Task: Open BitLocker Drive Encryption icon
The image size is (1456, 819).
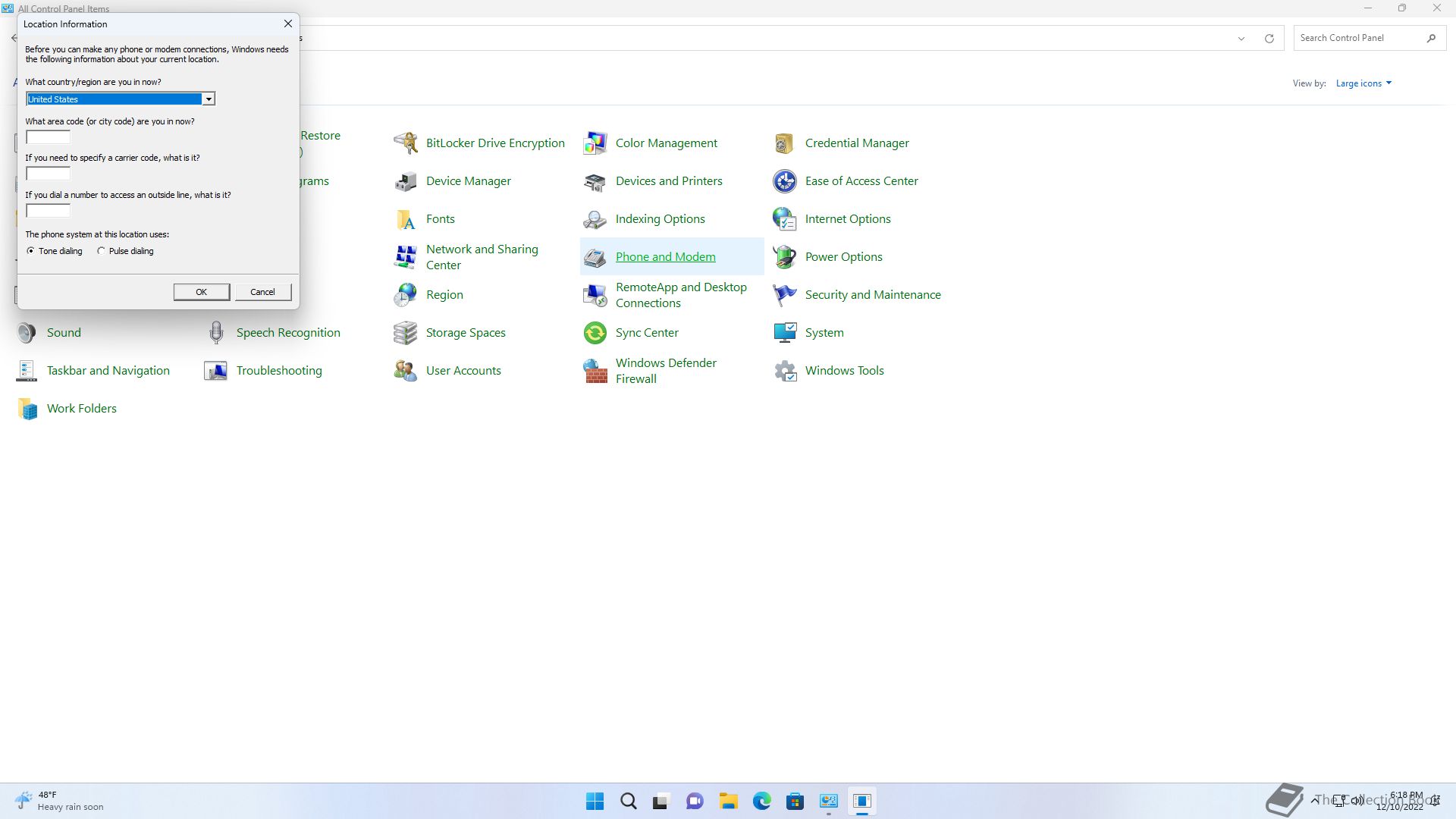Action: 406,143
